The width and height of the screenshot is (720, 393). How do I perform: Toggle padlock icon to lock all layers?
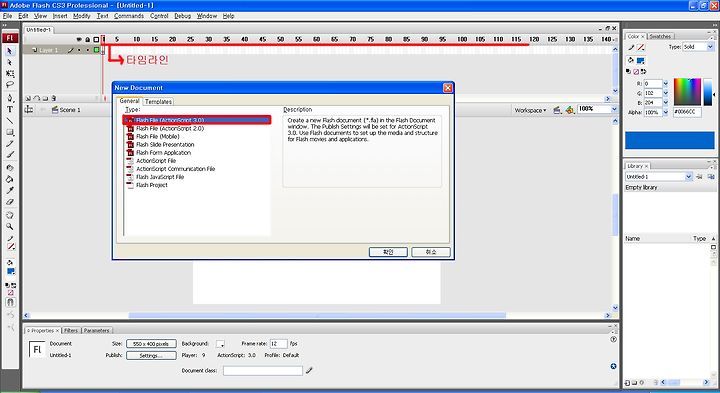coord(88,39)
